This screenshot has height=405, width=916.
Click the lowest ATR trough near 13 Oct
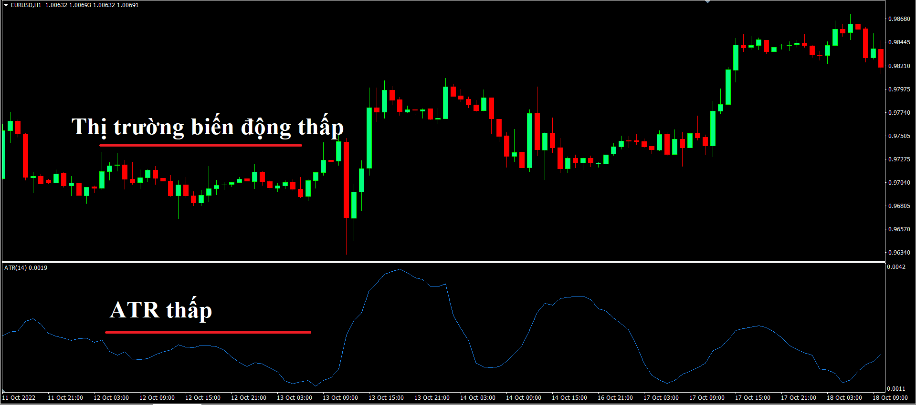[x=315, y=385]
